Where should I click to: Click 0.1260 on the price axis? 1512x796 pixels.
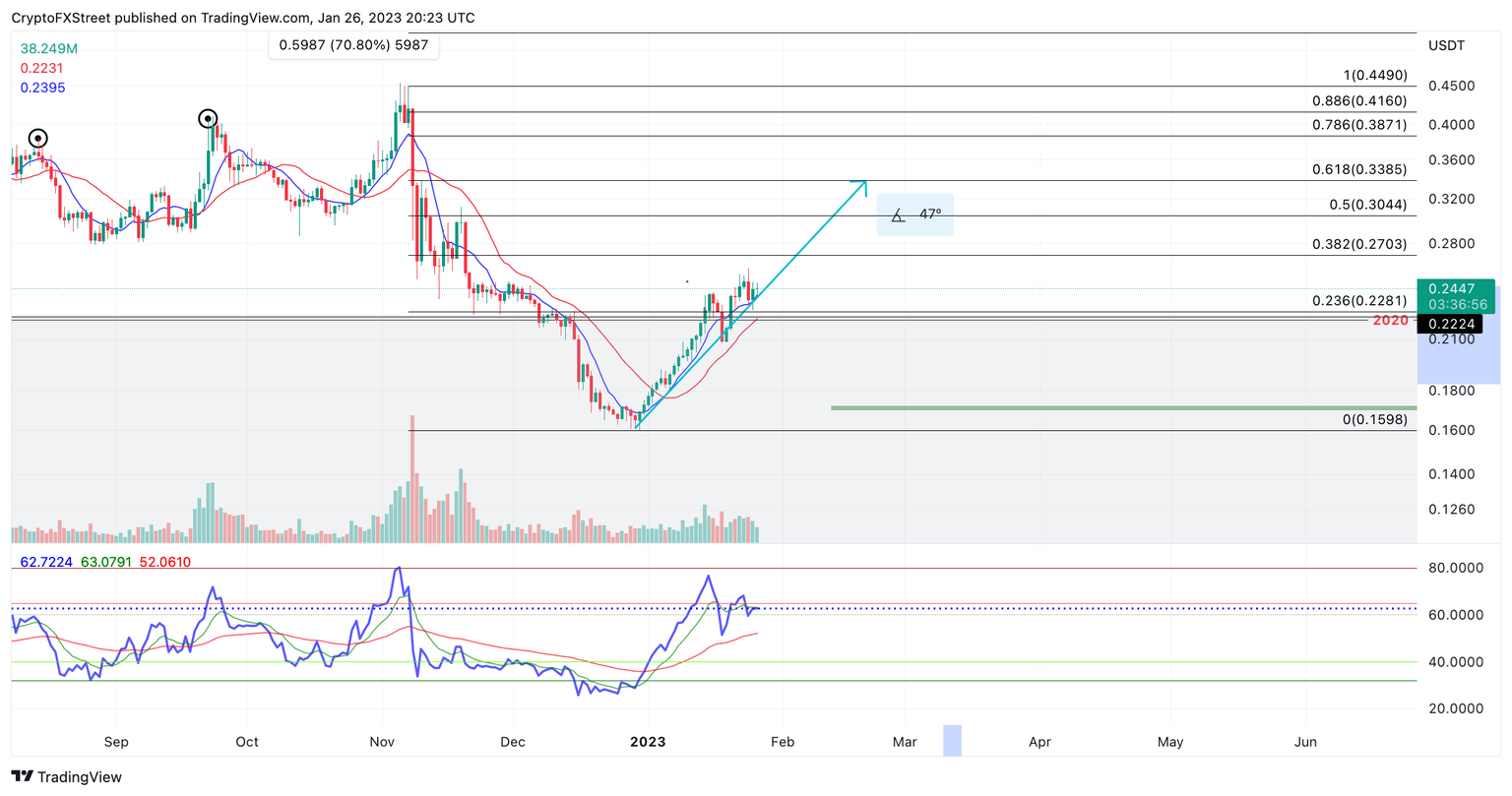(x=1452, y=510)
